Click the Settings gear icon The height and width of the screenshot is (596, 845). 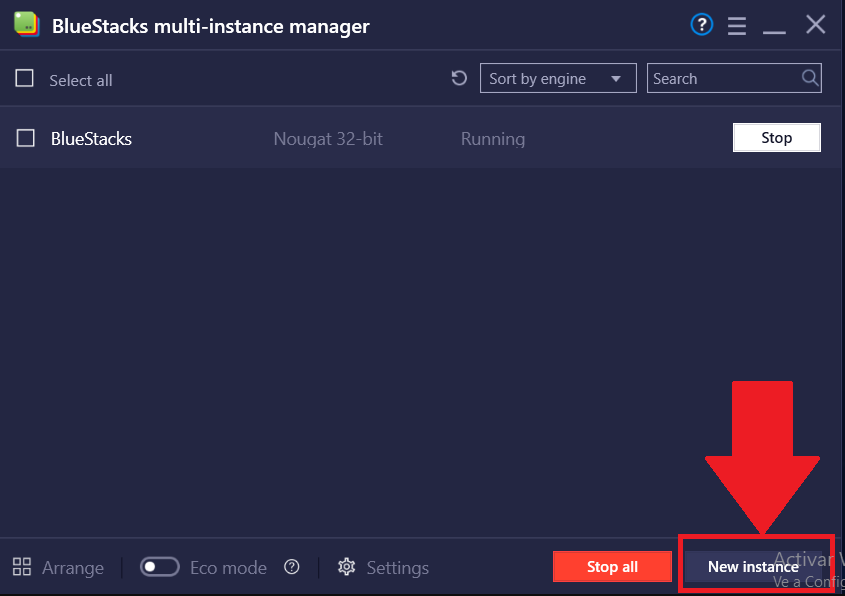[347, 567]
